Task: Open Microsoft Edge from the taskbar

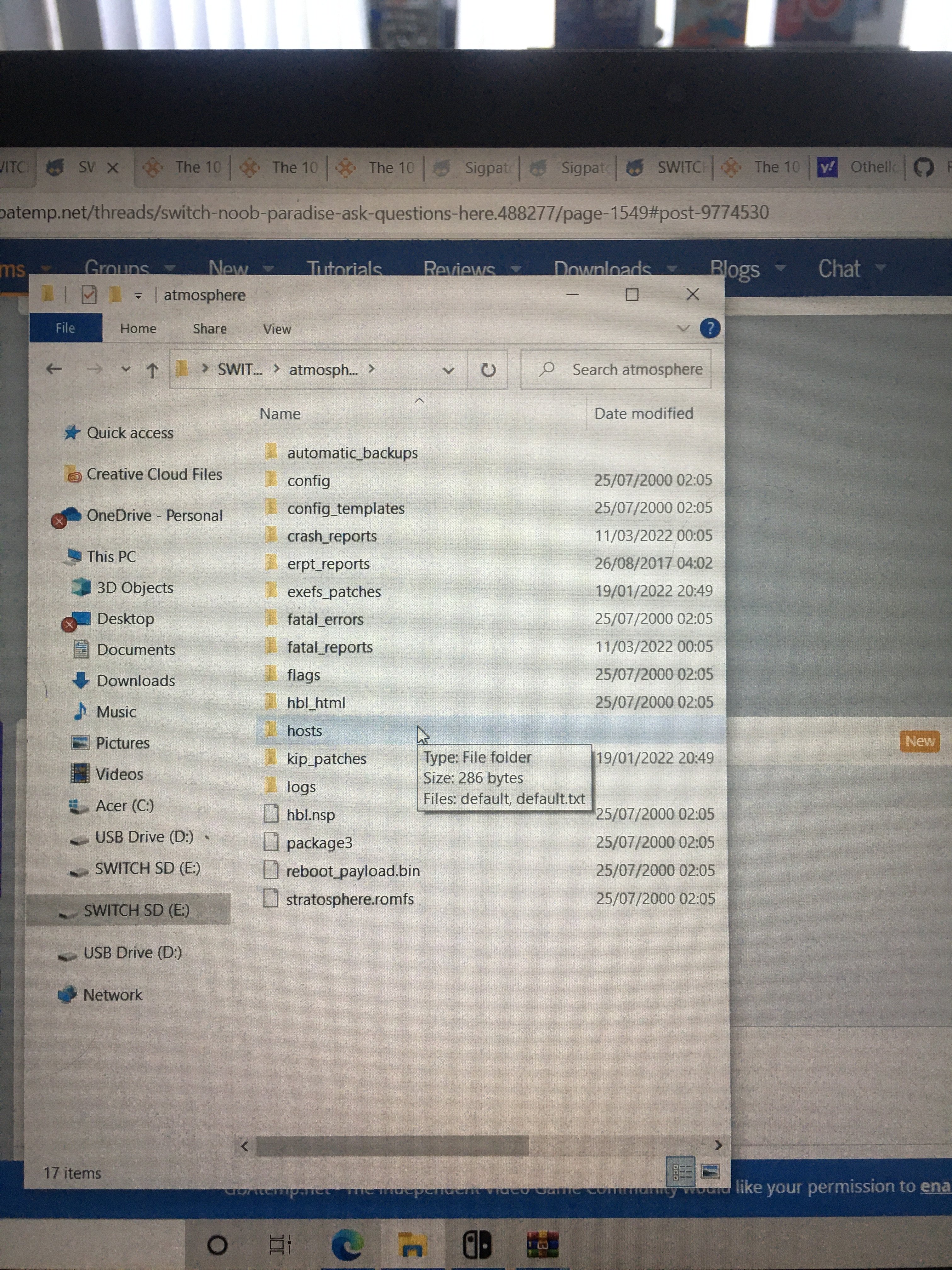Action: pos(347,1245)
